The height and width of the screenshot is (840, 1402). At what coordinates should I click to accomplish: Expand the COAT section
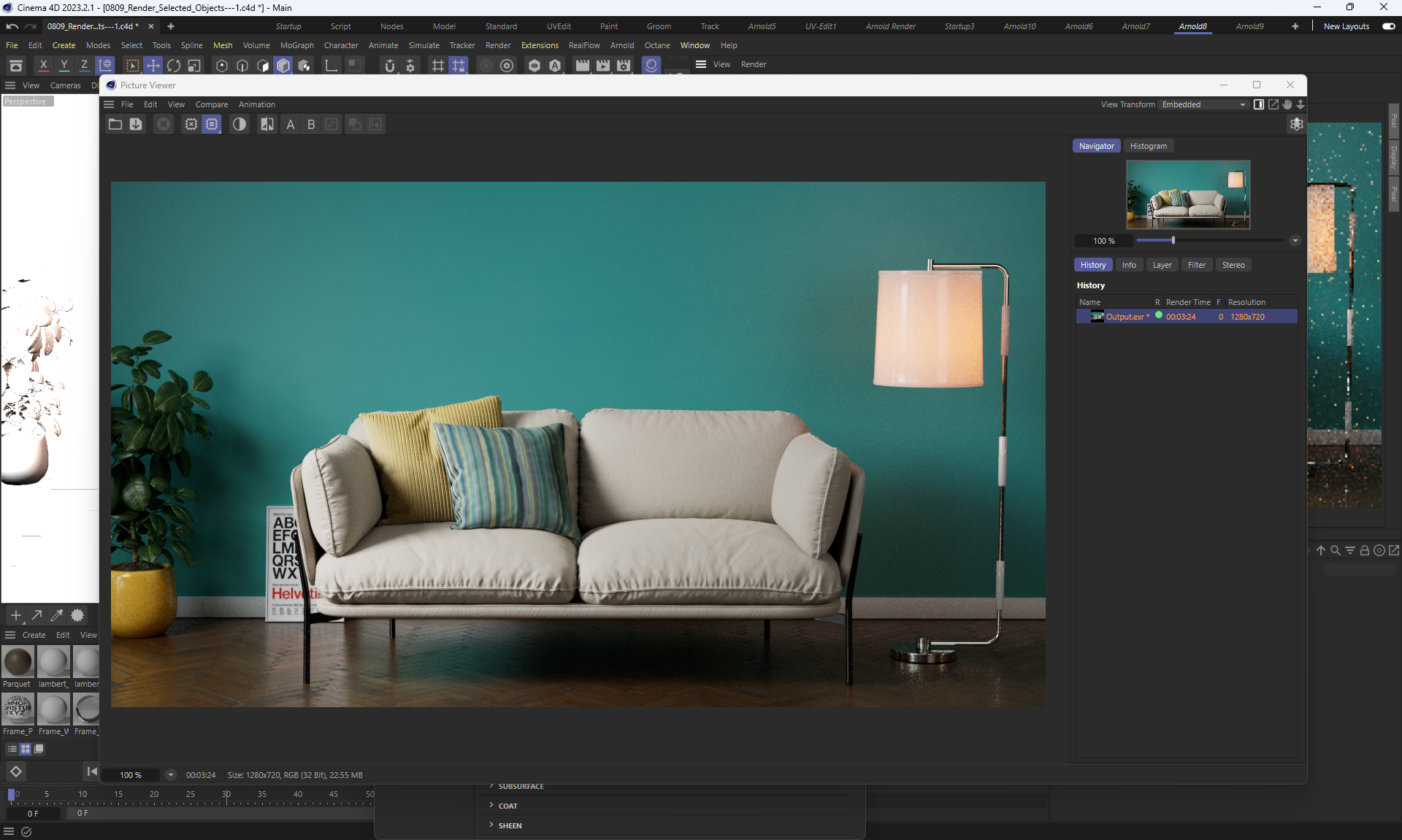(x=507, y=806)
